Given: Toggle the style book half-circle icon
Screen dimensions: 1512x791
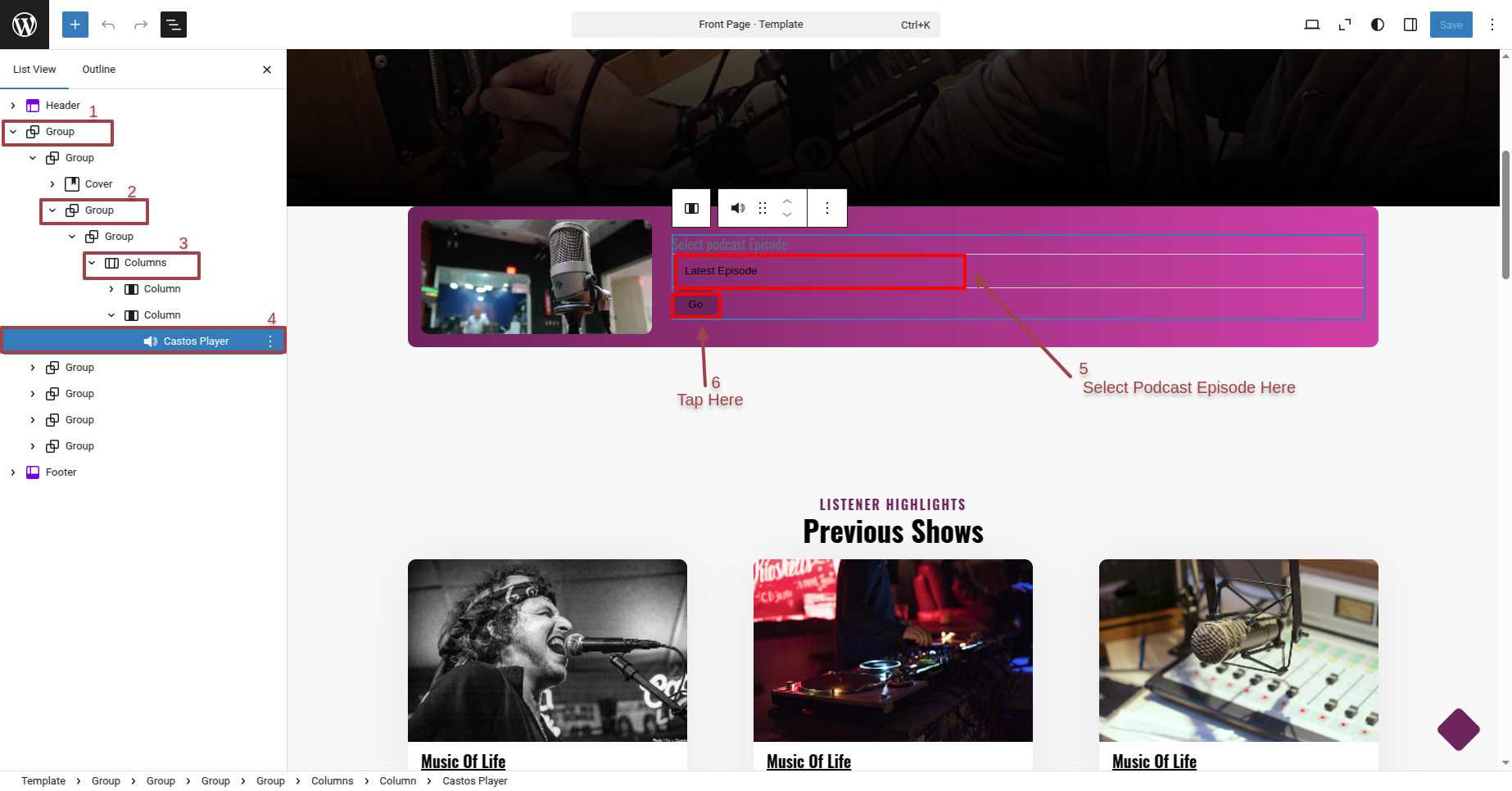Looking at the screenshot, I should pos(1378,25).
